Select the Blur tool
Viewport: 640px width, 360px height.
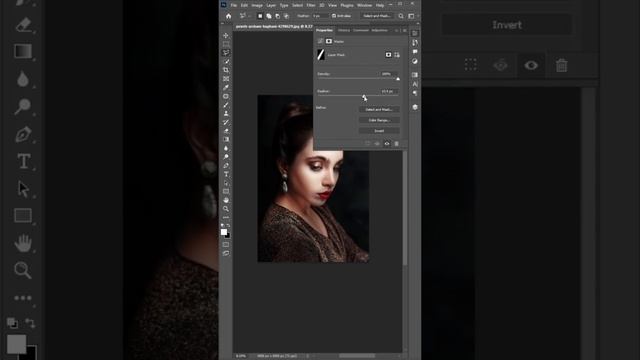pyautogui.click(x=226, y=148)
